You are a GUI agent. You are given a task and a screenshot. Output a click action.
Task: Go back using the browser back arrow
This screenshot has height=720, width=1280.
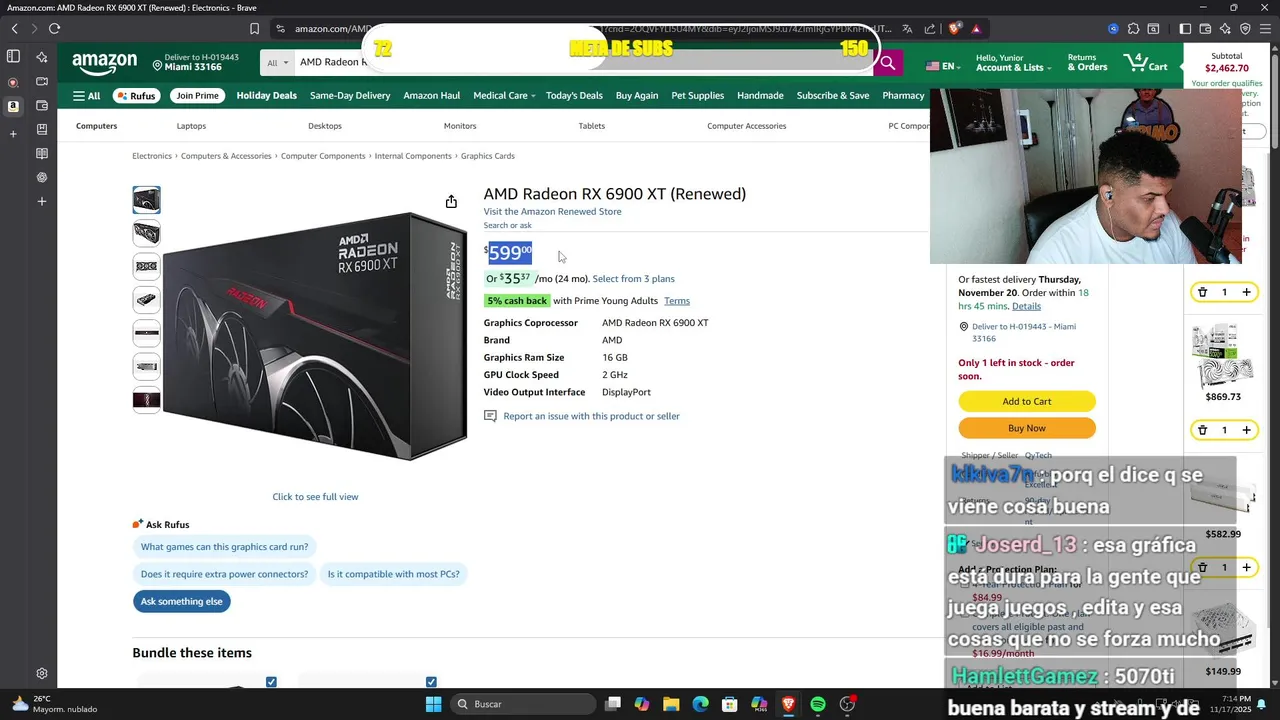click(14, 29)
